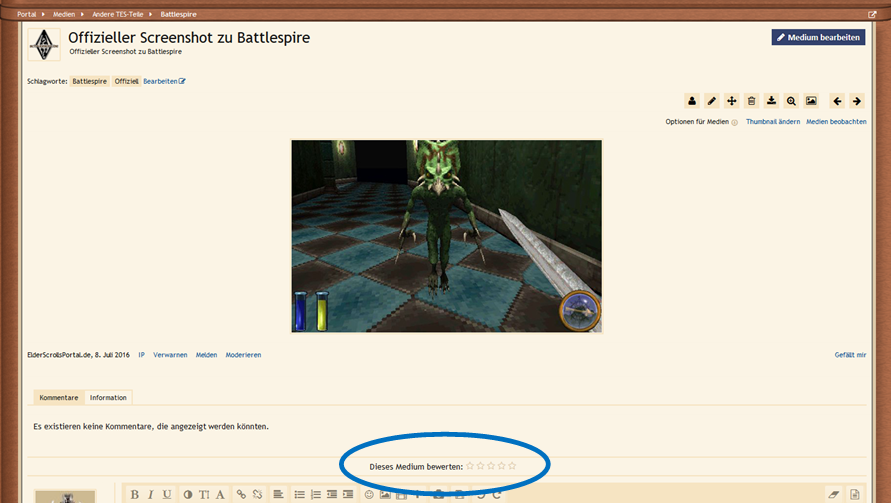
Task: Click insert image icon in editor
Action: [385, 494]
